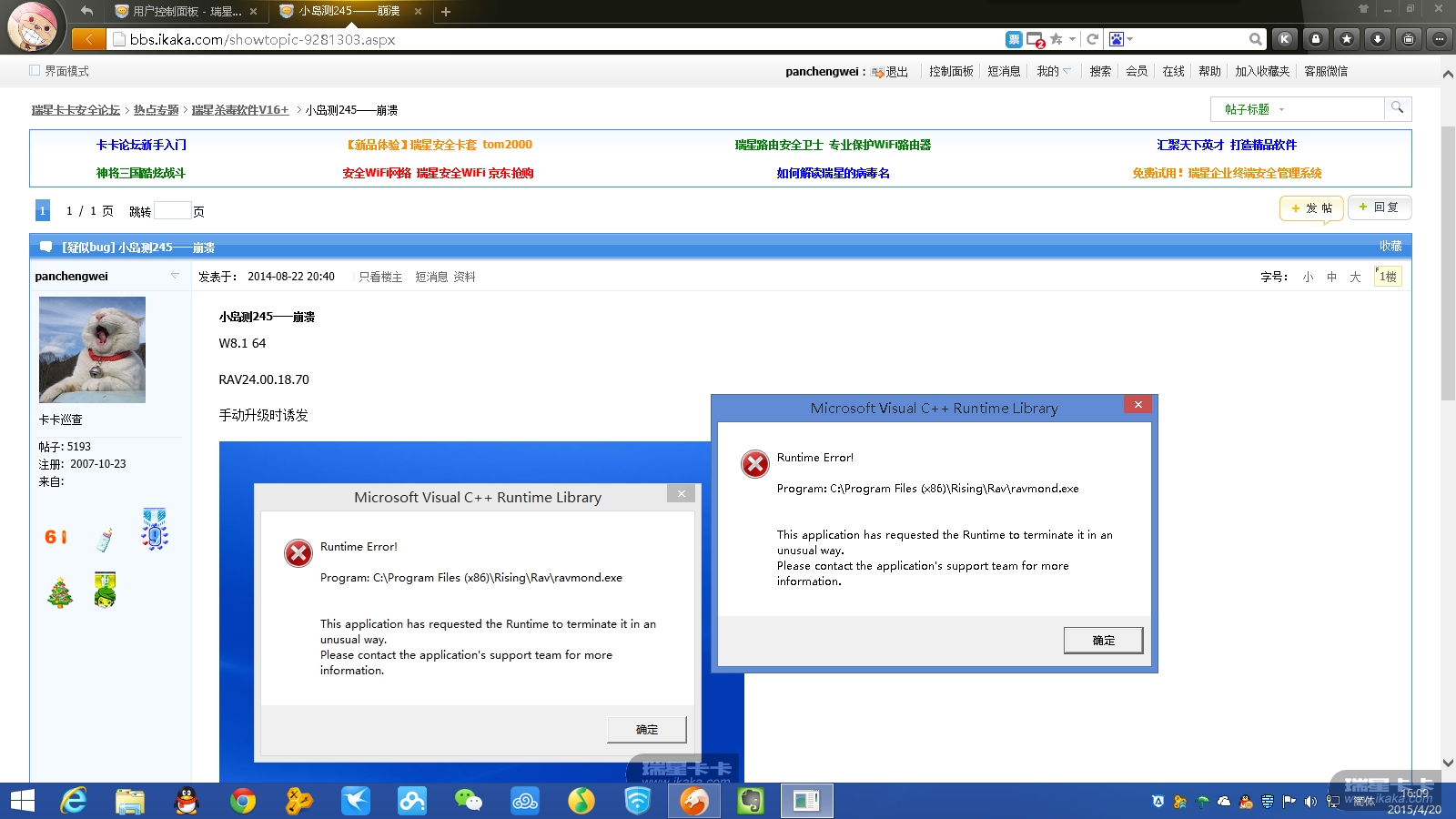Open the 如何解读瑞星的病毒名 link

tap(833, 173)
